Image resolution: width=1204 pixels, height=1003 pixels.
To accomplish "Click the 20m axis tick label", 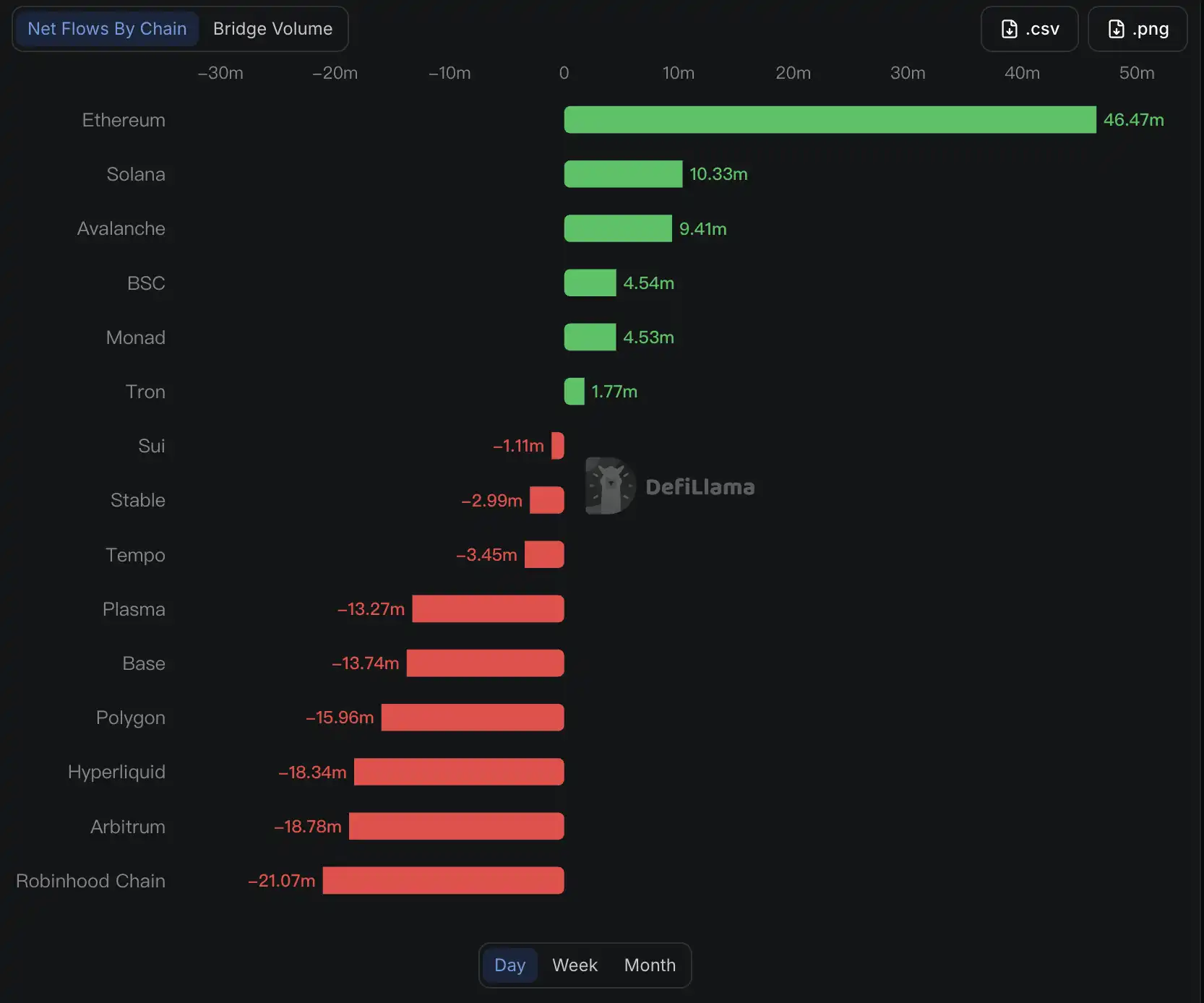I will (793, 73).
